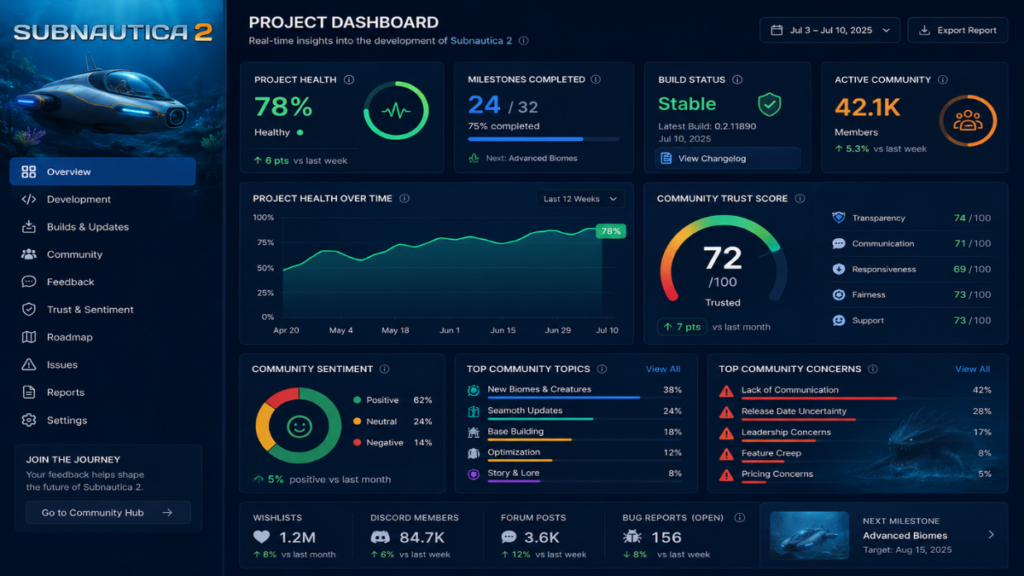Click the Wishlists heart icon
This screenshot has width=1024, height=576.
point(262,537)
